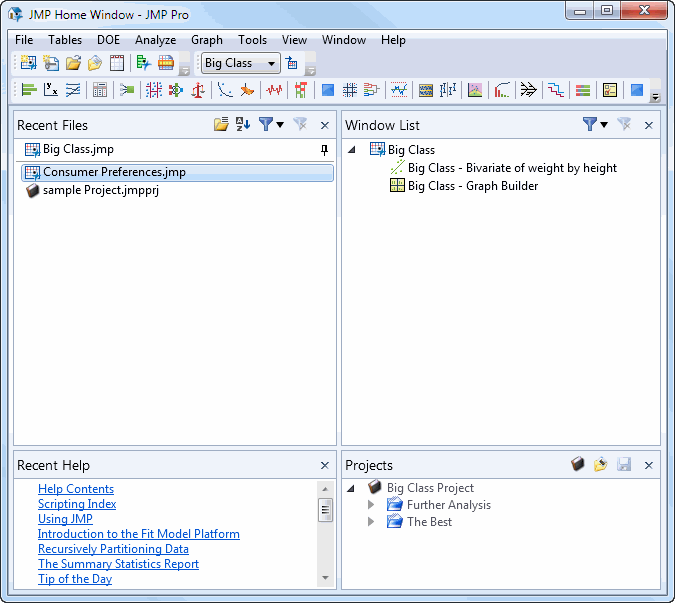Click the blank table calendar-style toolbar icon
The width and height of the screenshot is (675, 603).
pos(117,63)
